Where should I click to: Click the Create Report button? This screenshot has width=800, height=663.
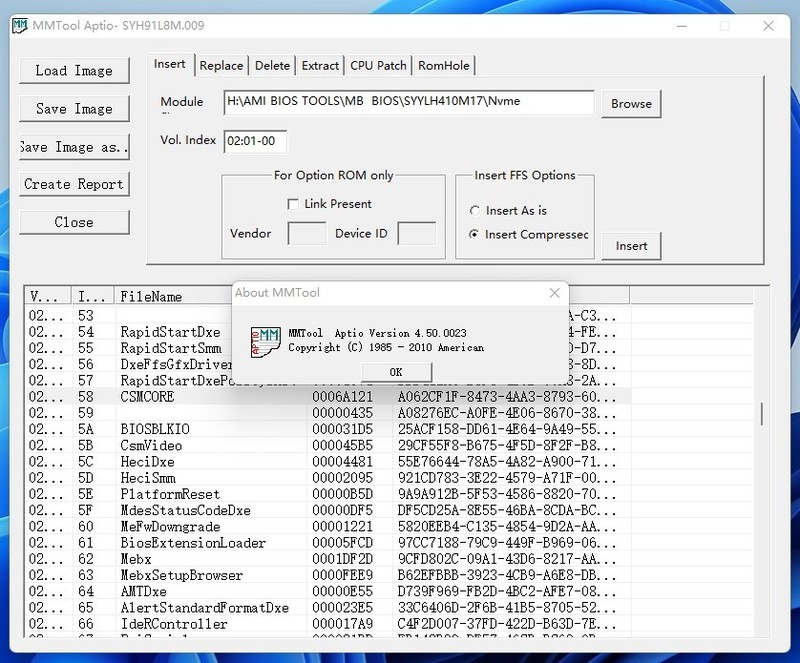(x=74, y=184)
